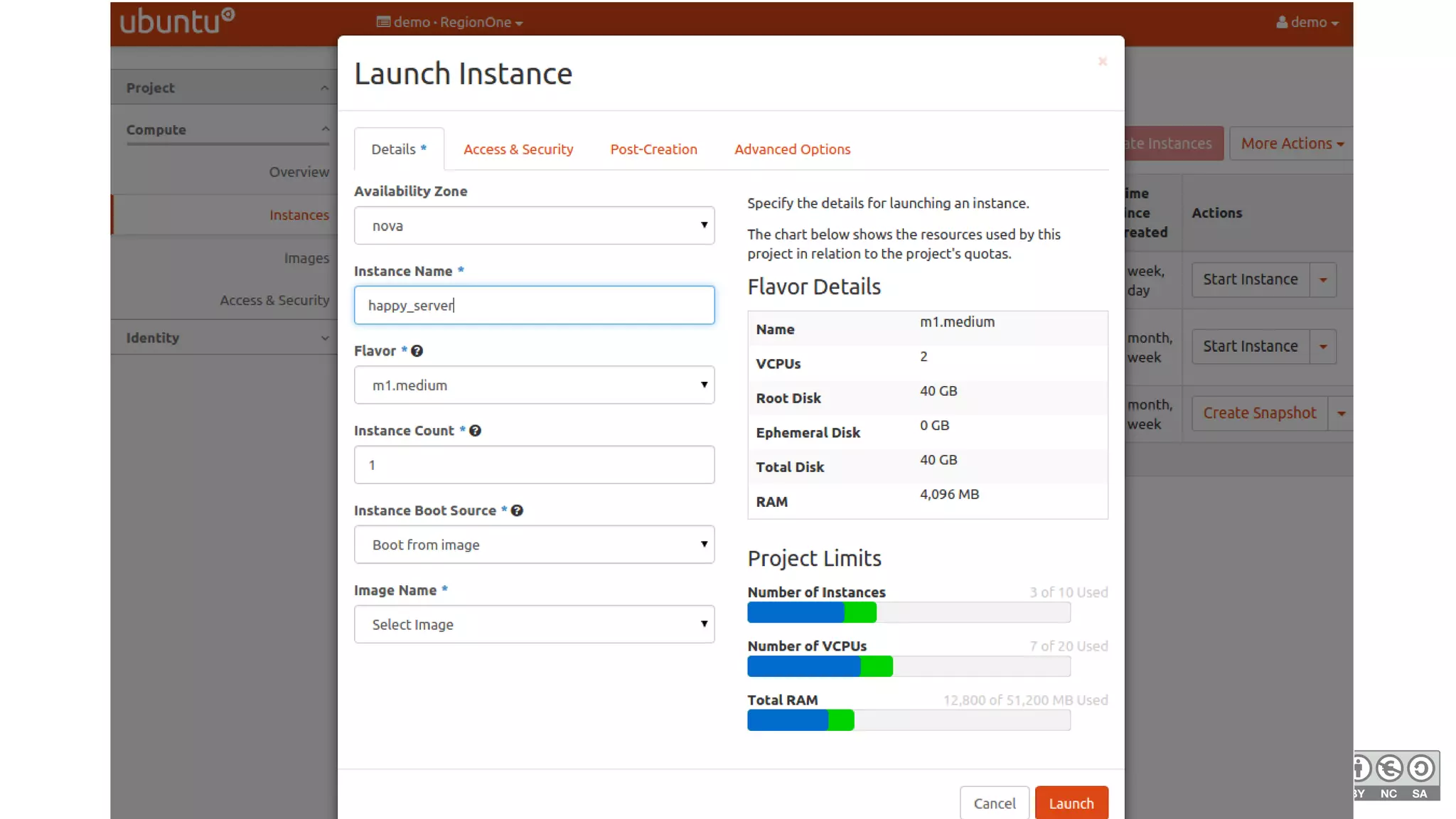Click the Cancel button
The height and width of the screenshot is (819, 1456).
pos(994,803)
